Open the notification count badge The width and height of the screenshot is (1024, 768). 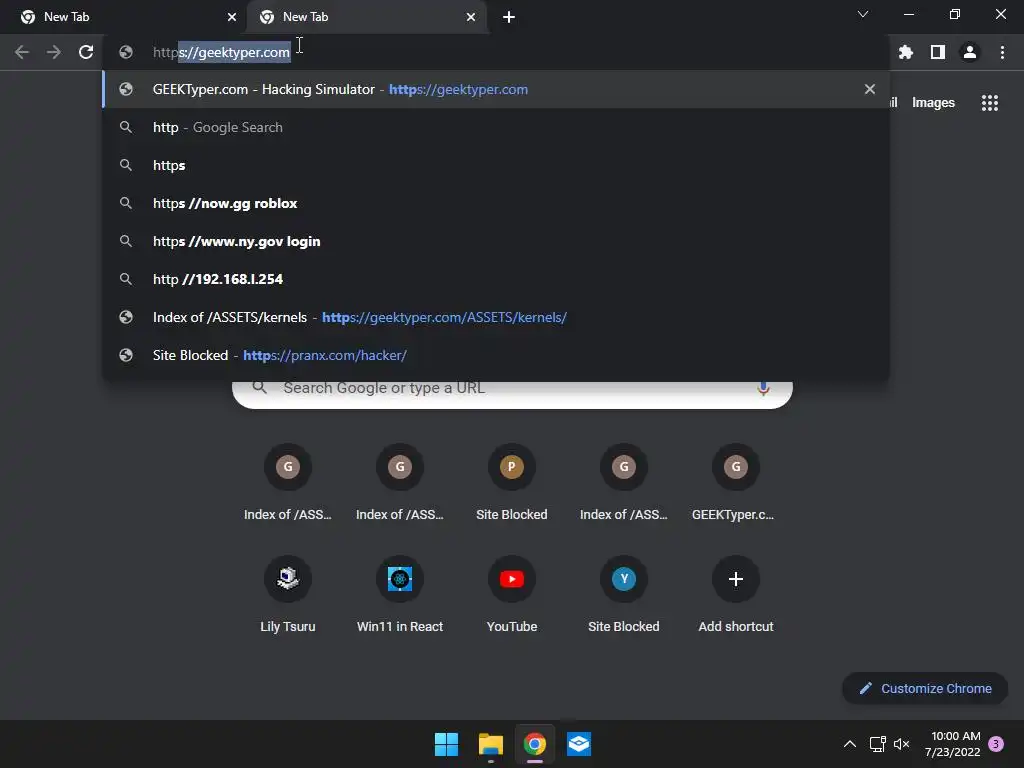997,744
